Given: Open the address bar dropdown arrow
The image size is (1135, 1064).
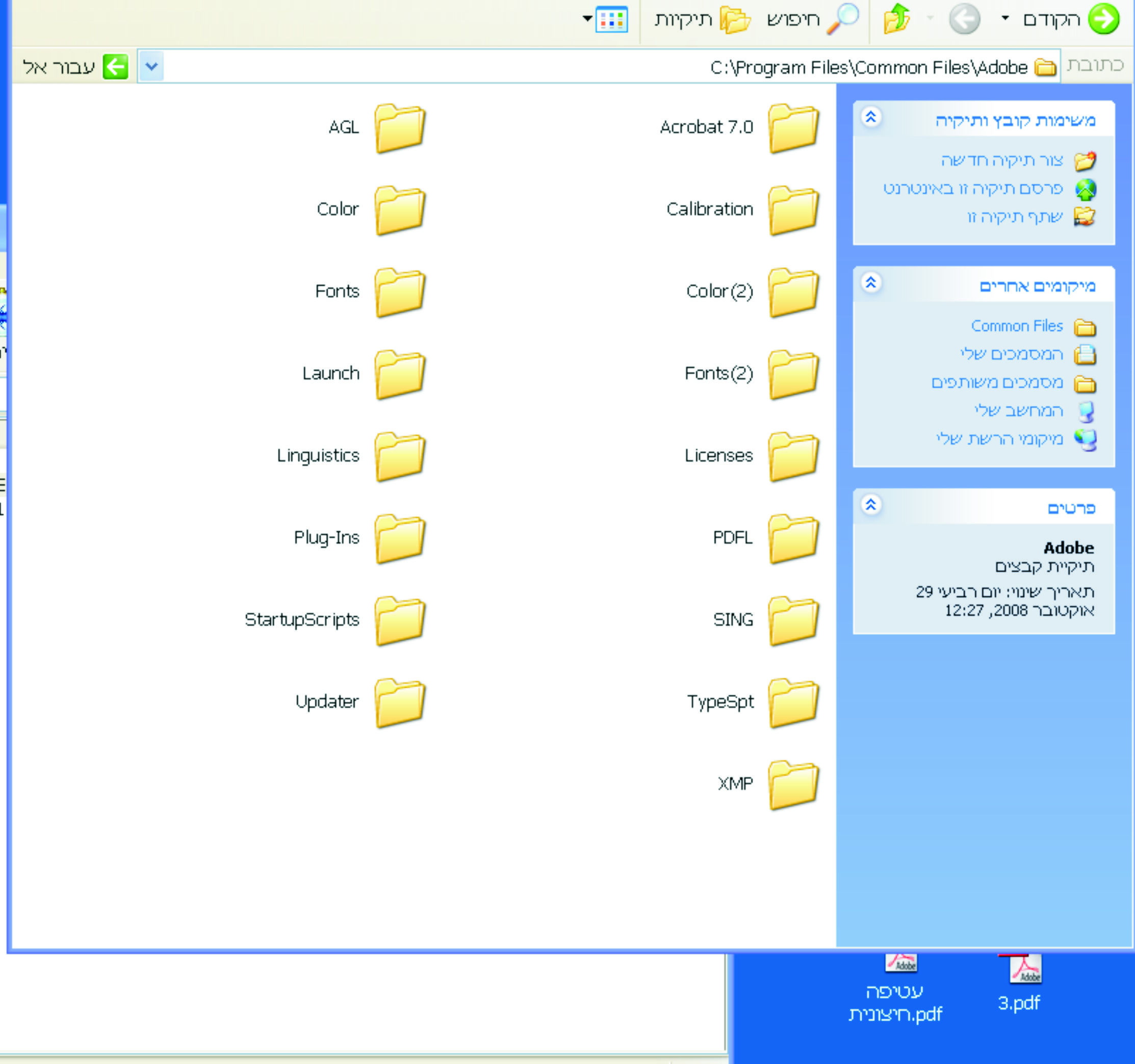Looking at the screenshot, I should (x=151, y=66).
